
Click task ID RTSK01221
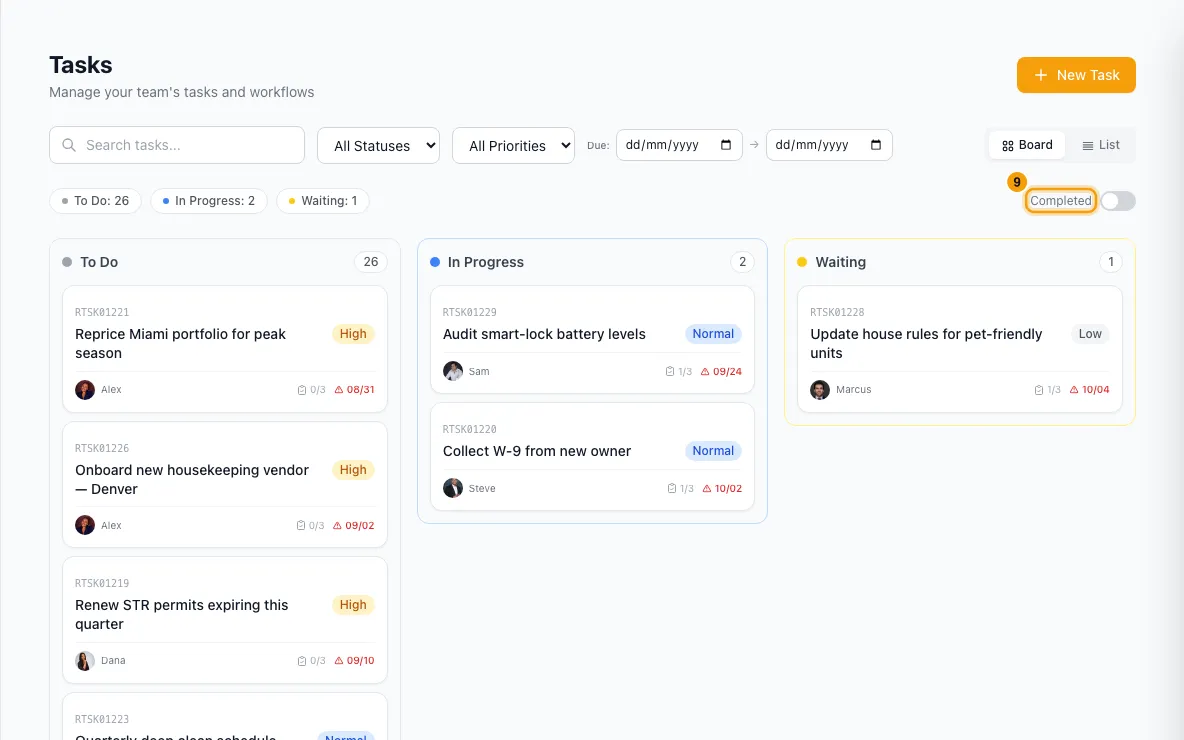pyautogui.click(x=102, y=312)
